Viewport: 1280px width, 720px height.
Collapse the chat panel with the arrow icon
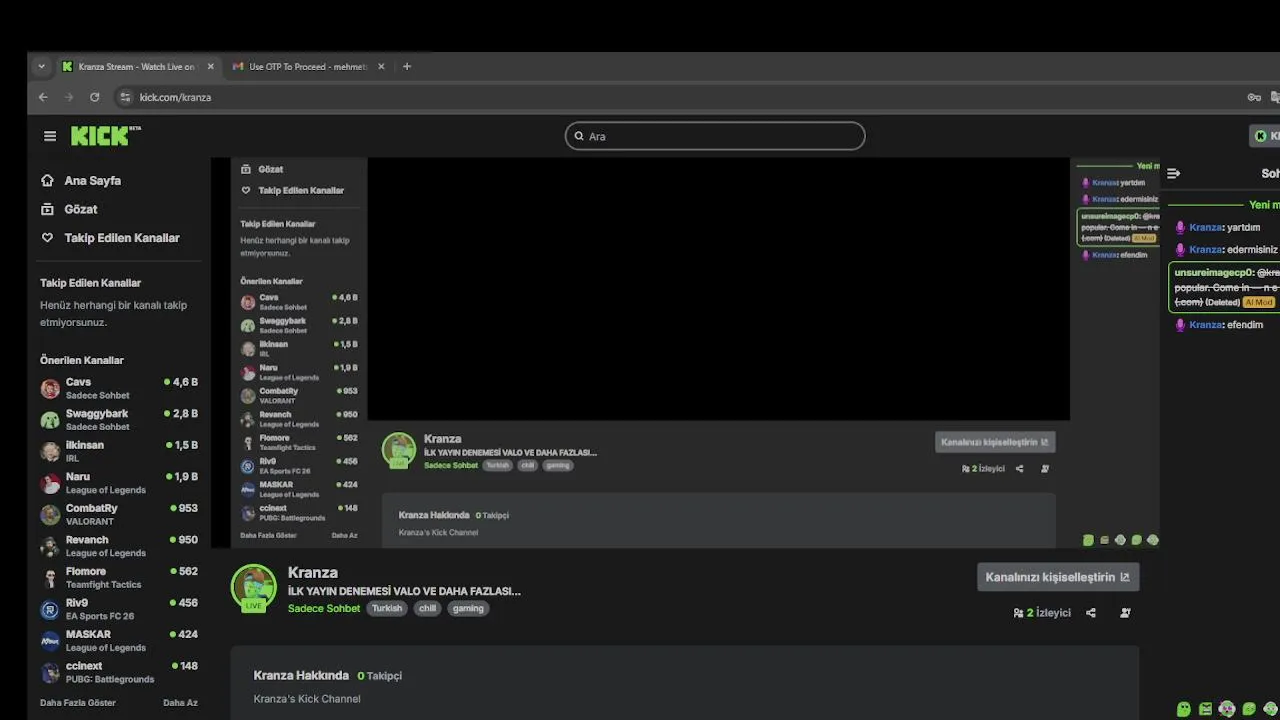pyautogui.click(x=1173, y=173)
